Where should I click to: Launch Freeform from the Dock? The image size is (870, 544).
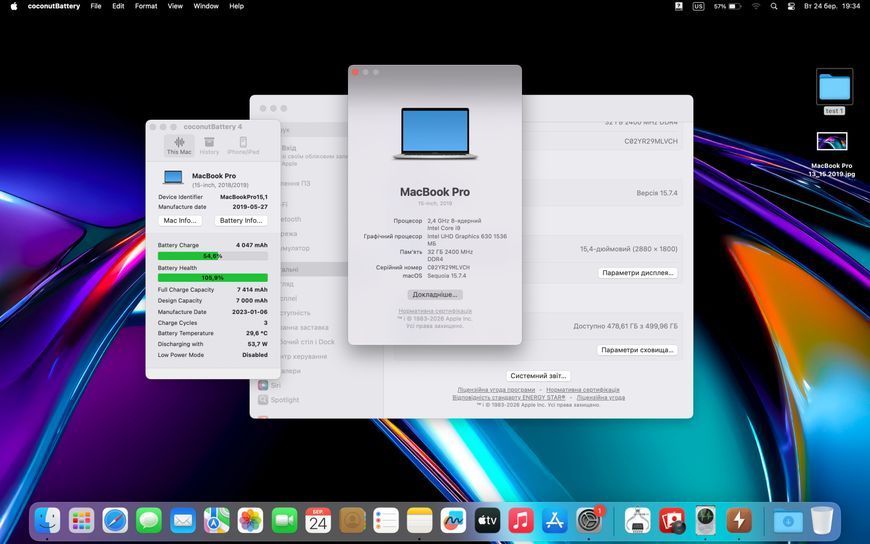tap(453, 521)
